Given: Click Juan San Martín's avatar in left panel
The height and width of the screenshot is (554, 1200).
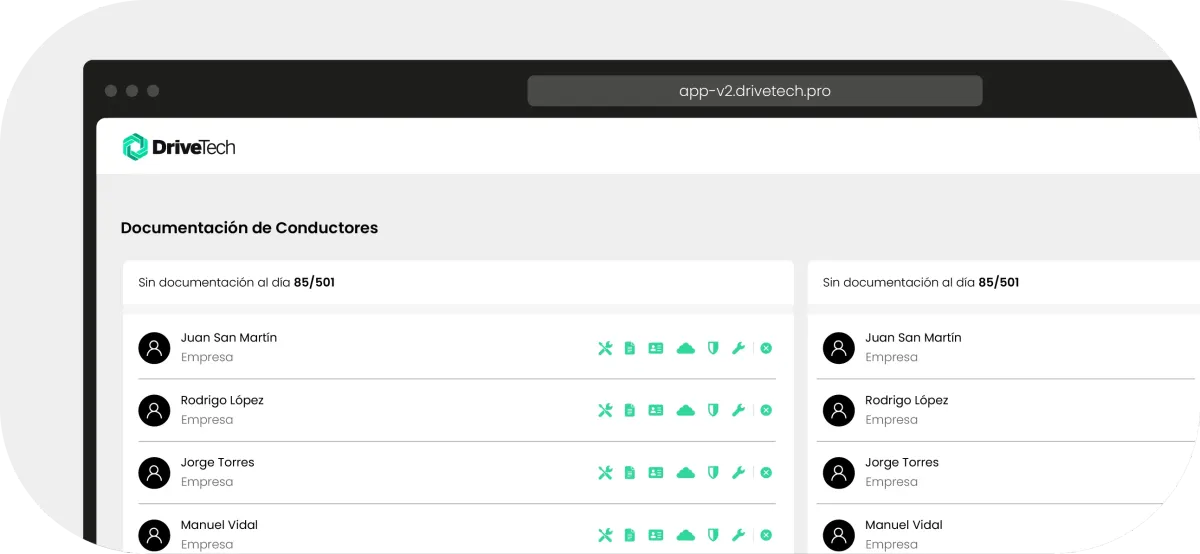Looking at the screenshot, I should coord(154,348).
